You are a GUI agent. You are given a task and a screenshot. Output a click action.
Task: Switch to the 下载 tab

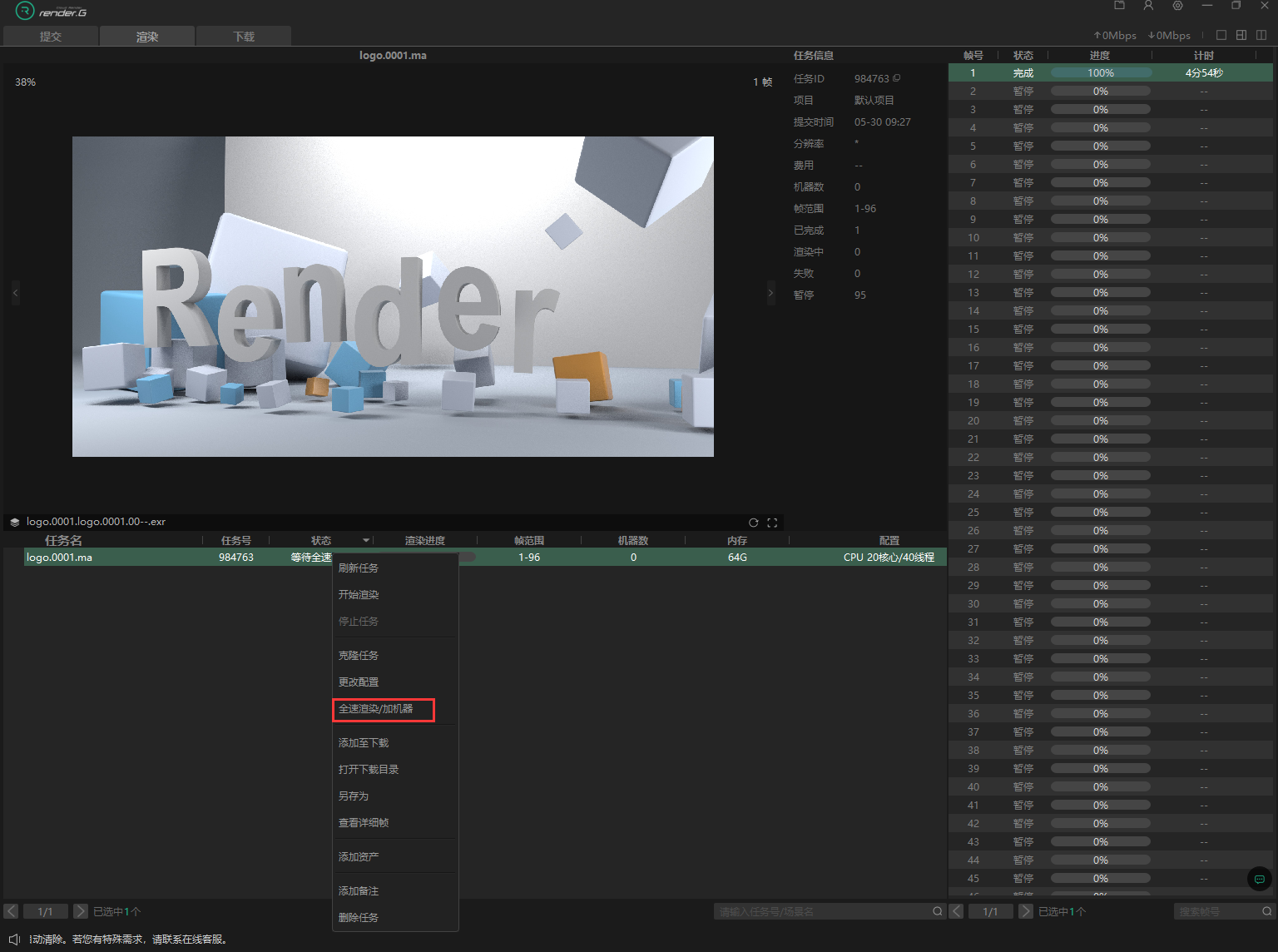244,37
